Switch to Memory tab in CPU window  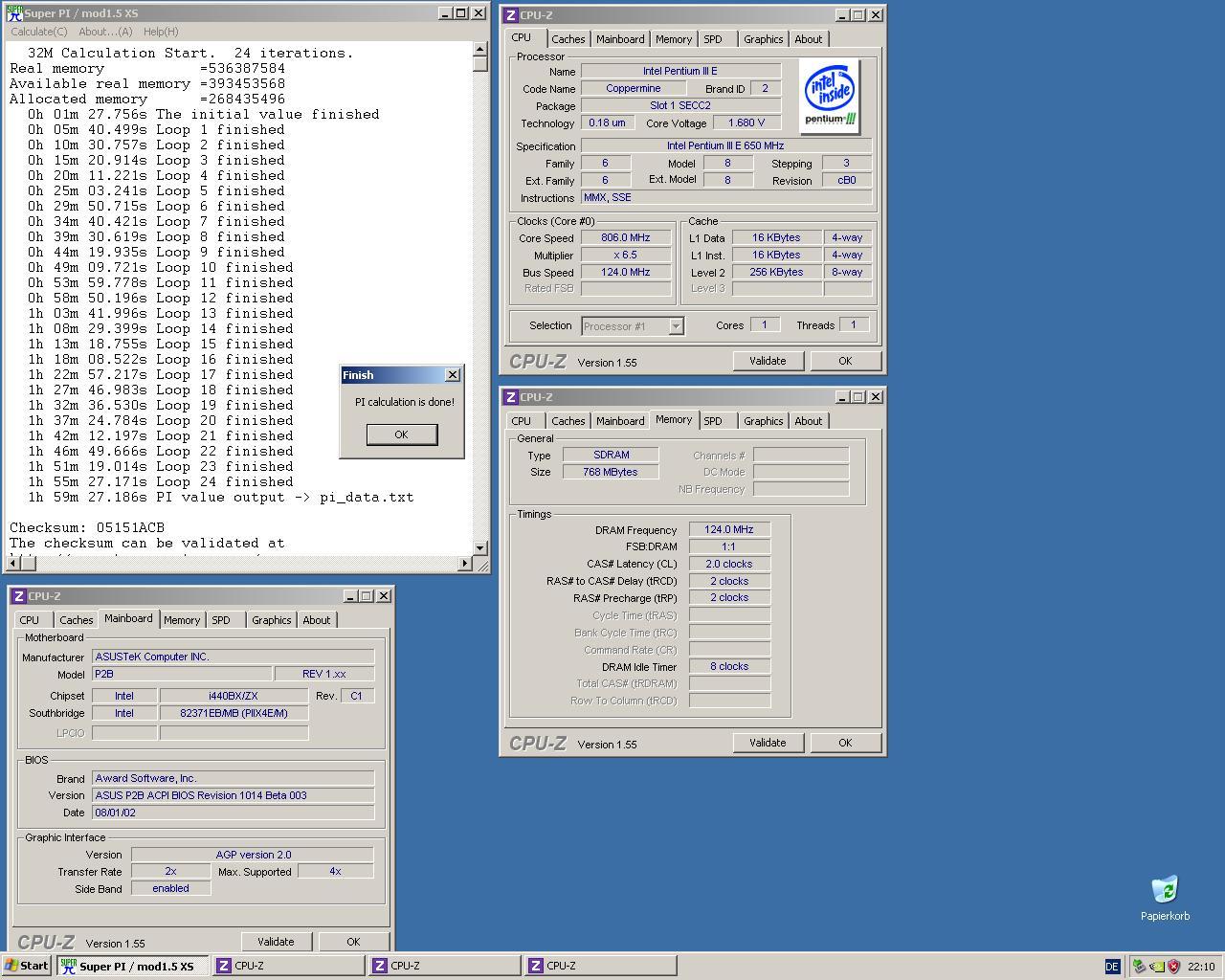click(674, 39)
